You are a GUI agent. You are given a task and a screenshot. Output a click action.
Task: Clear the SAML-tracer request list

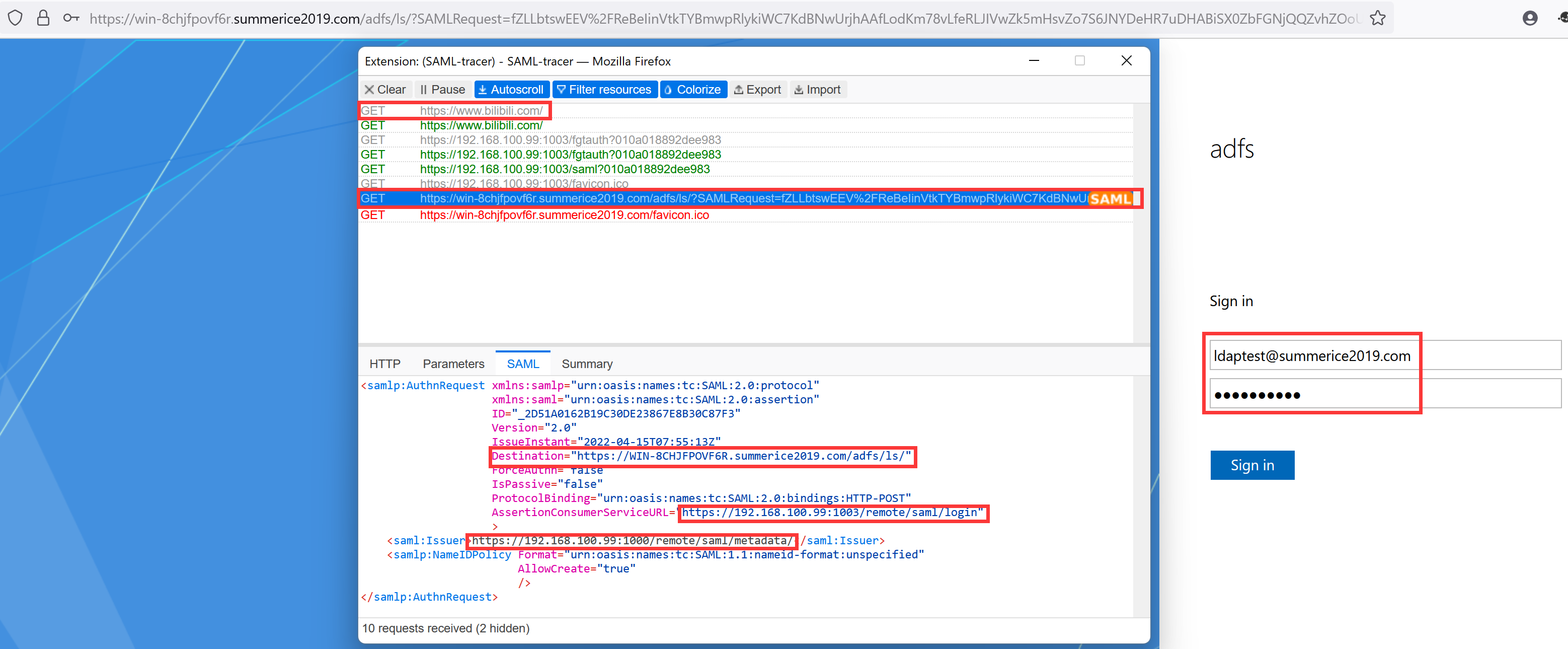385,90
